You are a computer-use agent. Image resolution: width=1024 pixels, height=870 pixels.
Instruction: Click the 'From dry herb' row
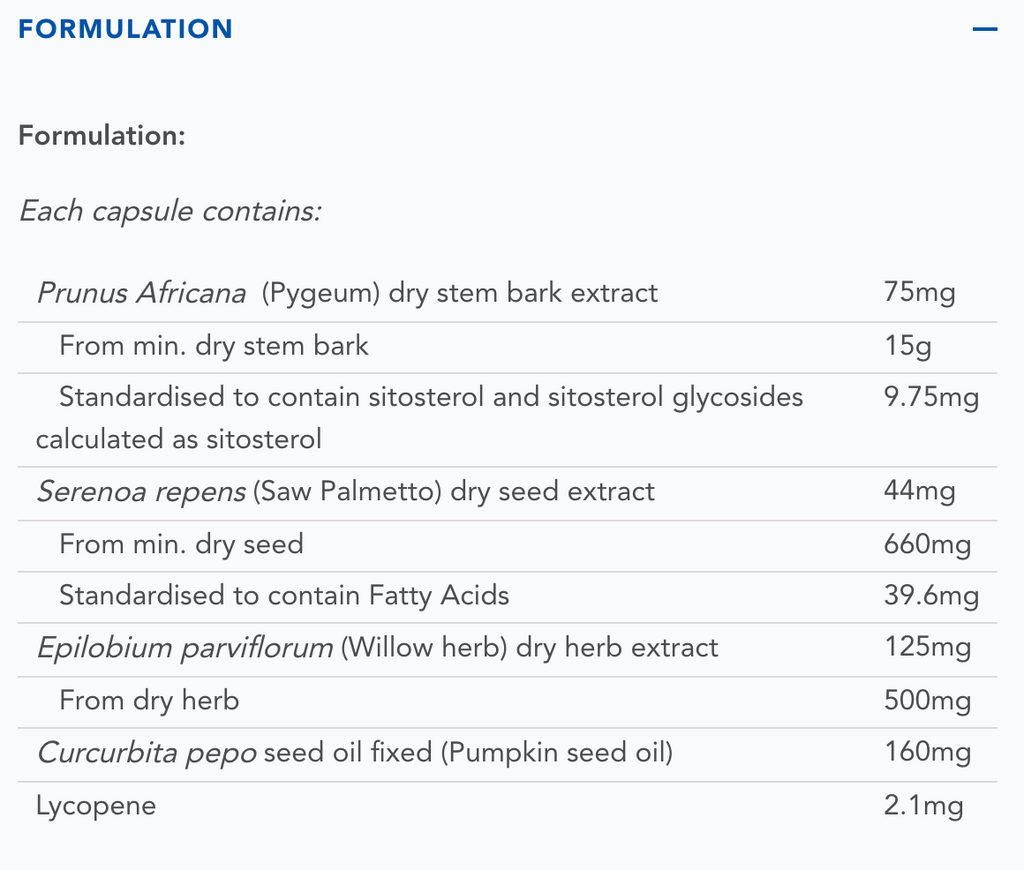pyautogui.click(x=149, y=700)
